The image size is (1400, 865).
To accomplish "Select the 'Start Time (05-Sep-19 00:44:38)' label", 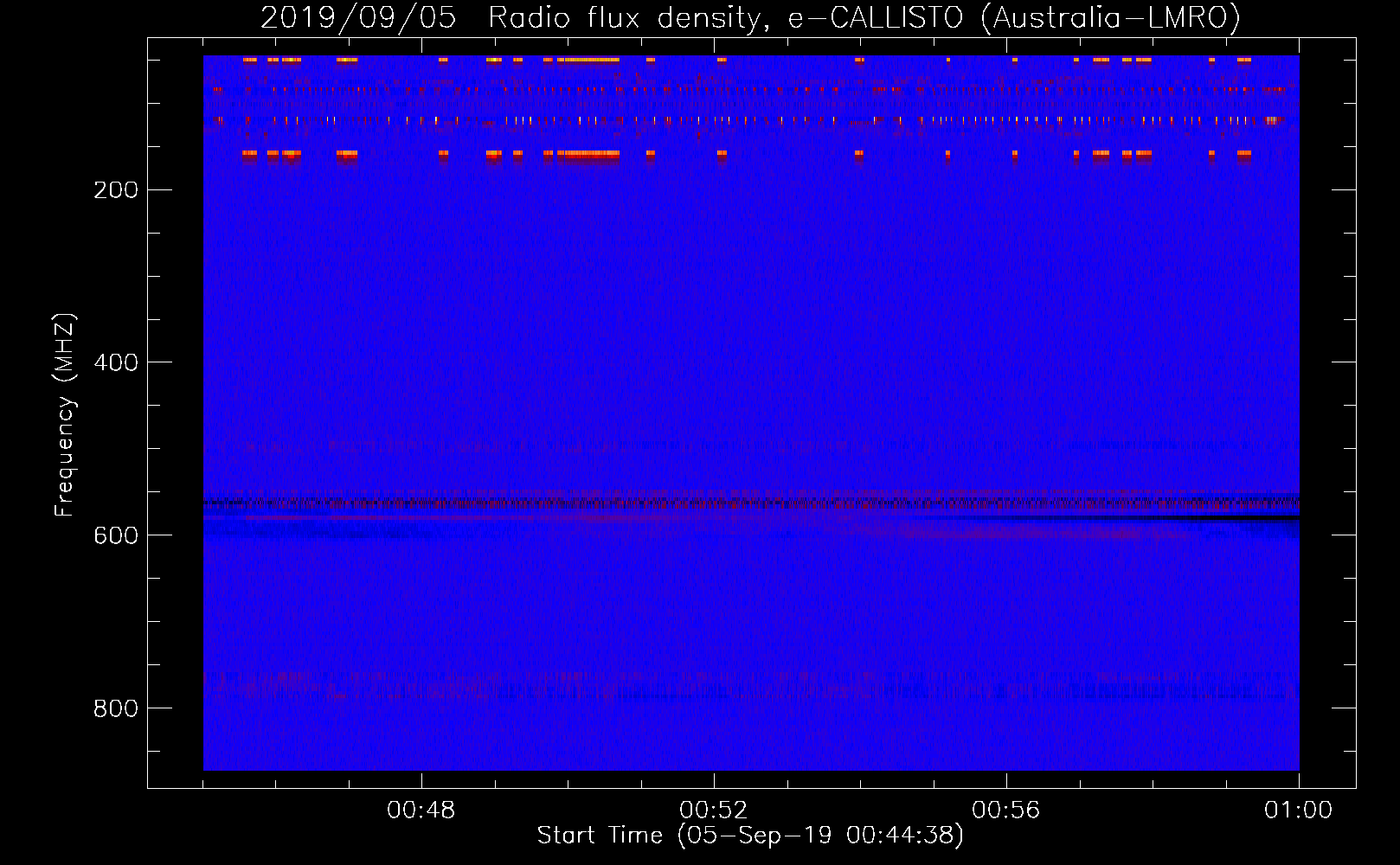I will point(750,836).
